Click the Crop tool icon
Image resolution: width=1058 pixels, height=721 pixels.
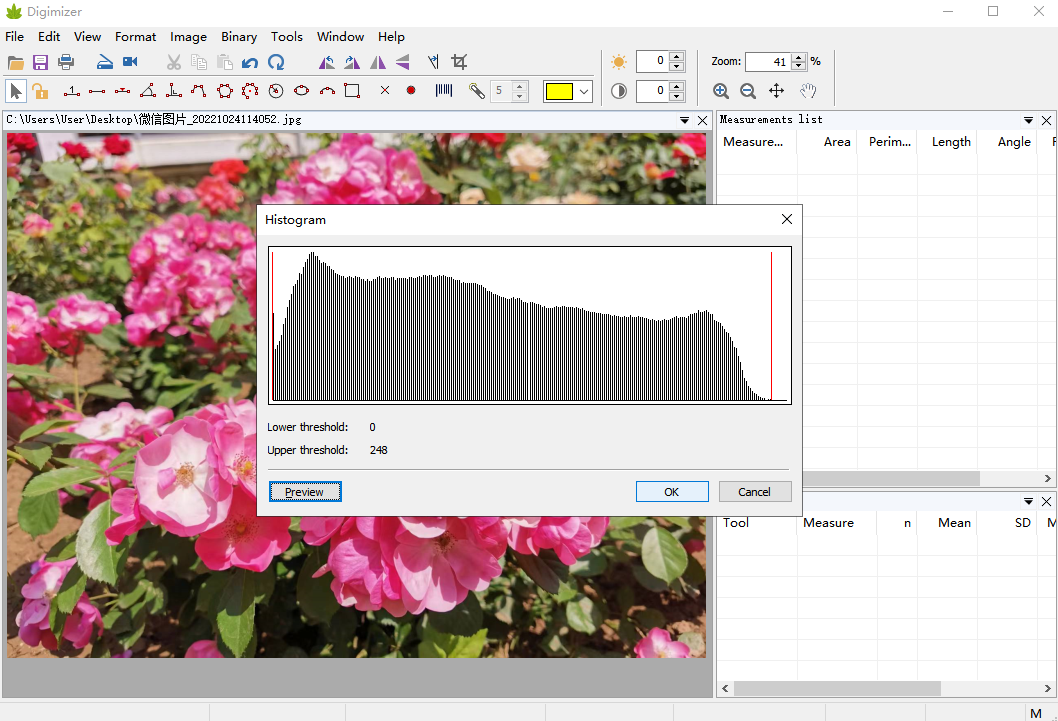(x=460, y=62)
